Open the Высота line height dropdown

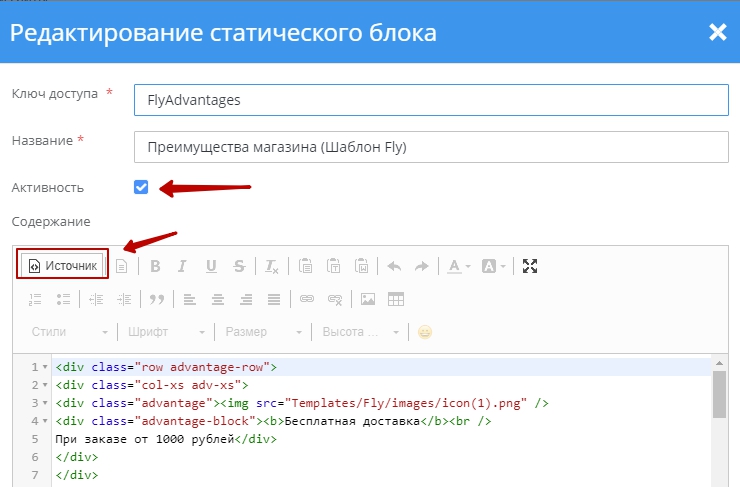coord(360,332)
